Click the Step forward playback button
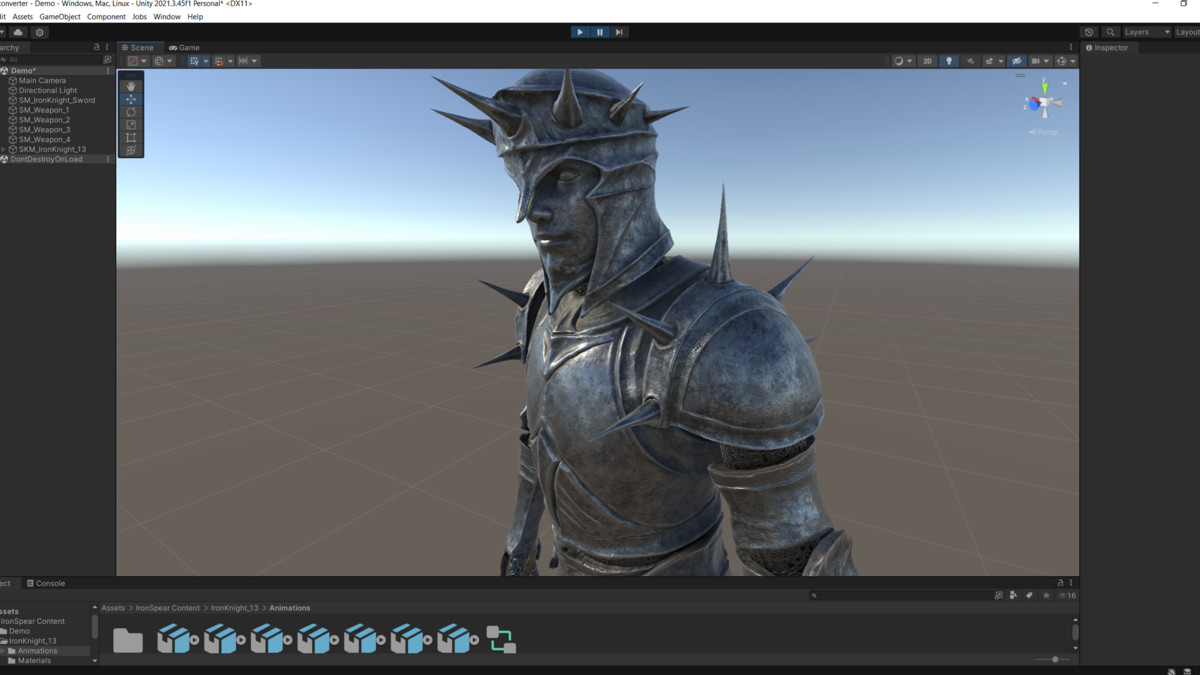Viewport: 1200px width, 675px height. [x=619, y=32]
